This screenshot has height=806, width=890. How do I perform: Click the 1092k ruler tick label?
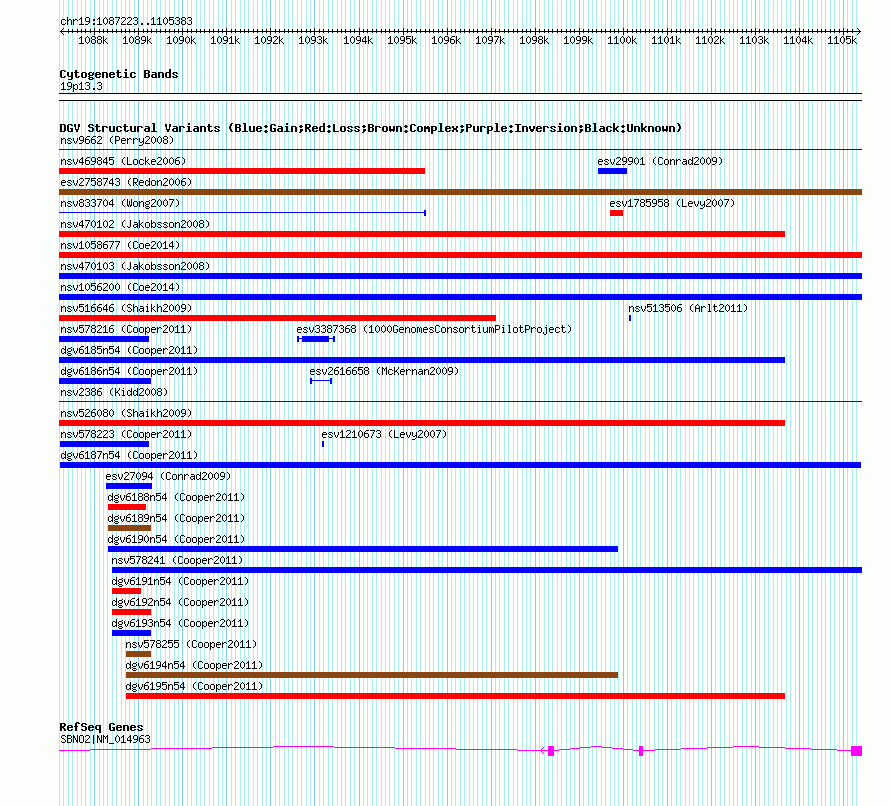(269, 40)
